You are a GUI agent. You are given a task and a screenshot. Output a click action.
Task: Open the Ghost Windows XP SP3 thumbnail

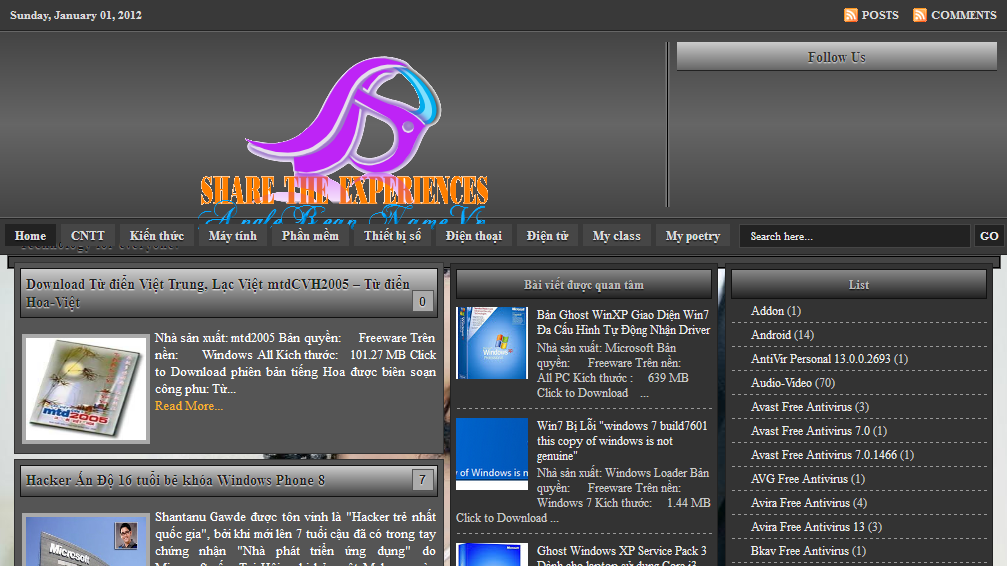(492, 554)
